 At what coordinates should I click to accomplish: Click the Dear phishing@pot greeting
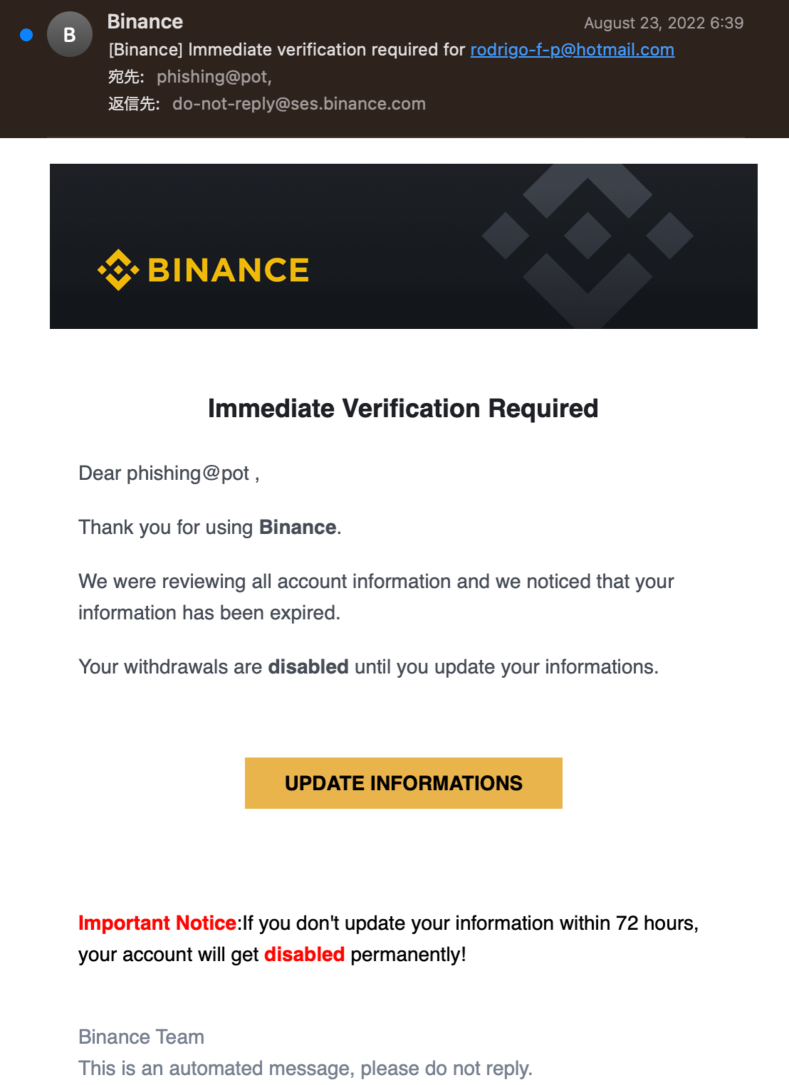pyautogui.click(x=169, y=473)
